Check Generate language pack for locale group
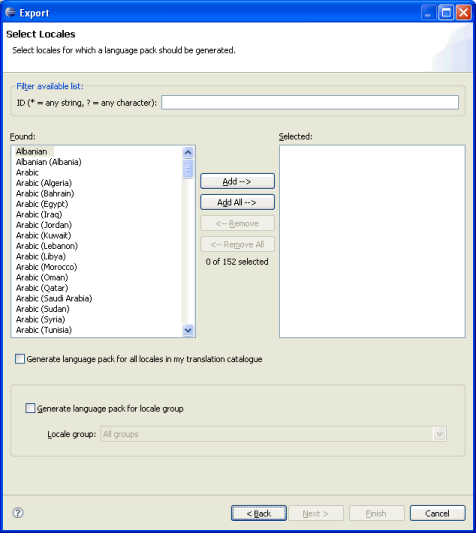 (30, 408)
